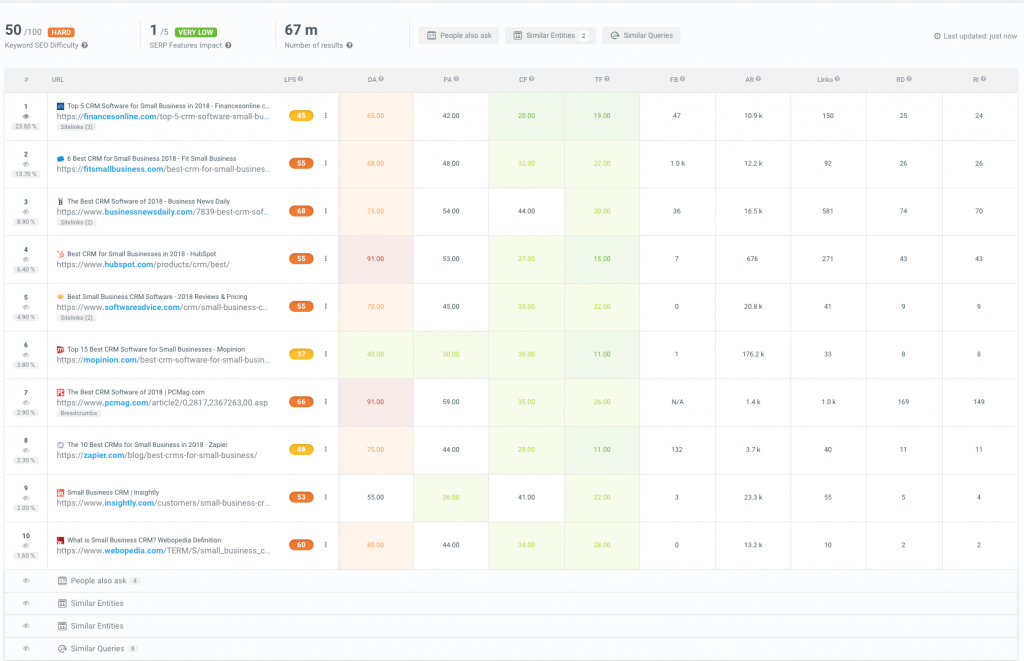Expand the Similar Queries 8 row

click(x=511, y=649)
